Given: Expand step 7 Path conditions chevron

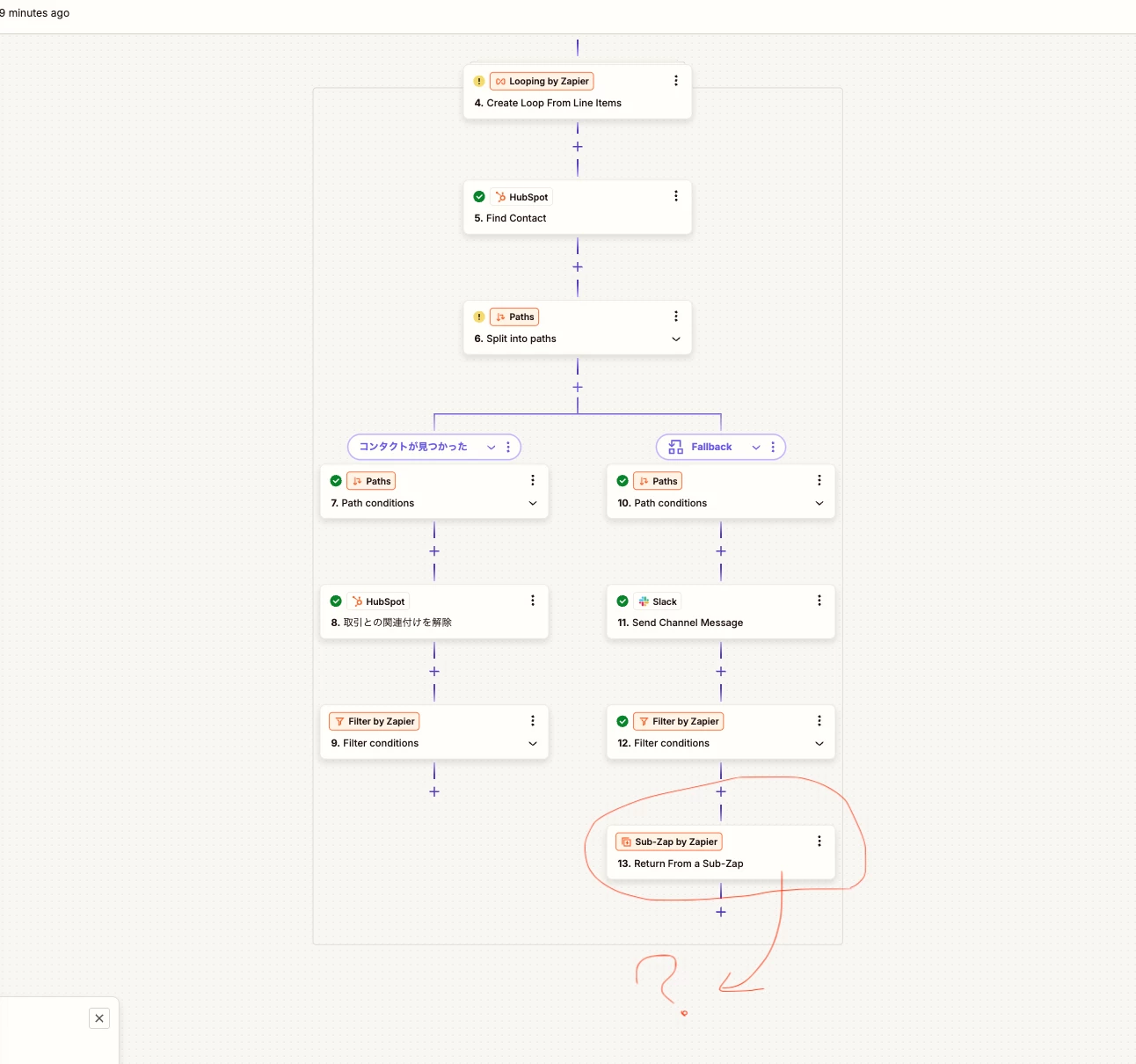Looking at the screenshot, I should (x=532, y=503).
